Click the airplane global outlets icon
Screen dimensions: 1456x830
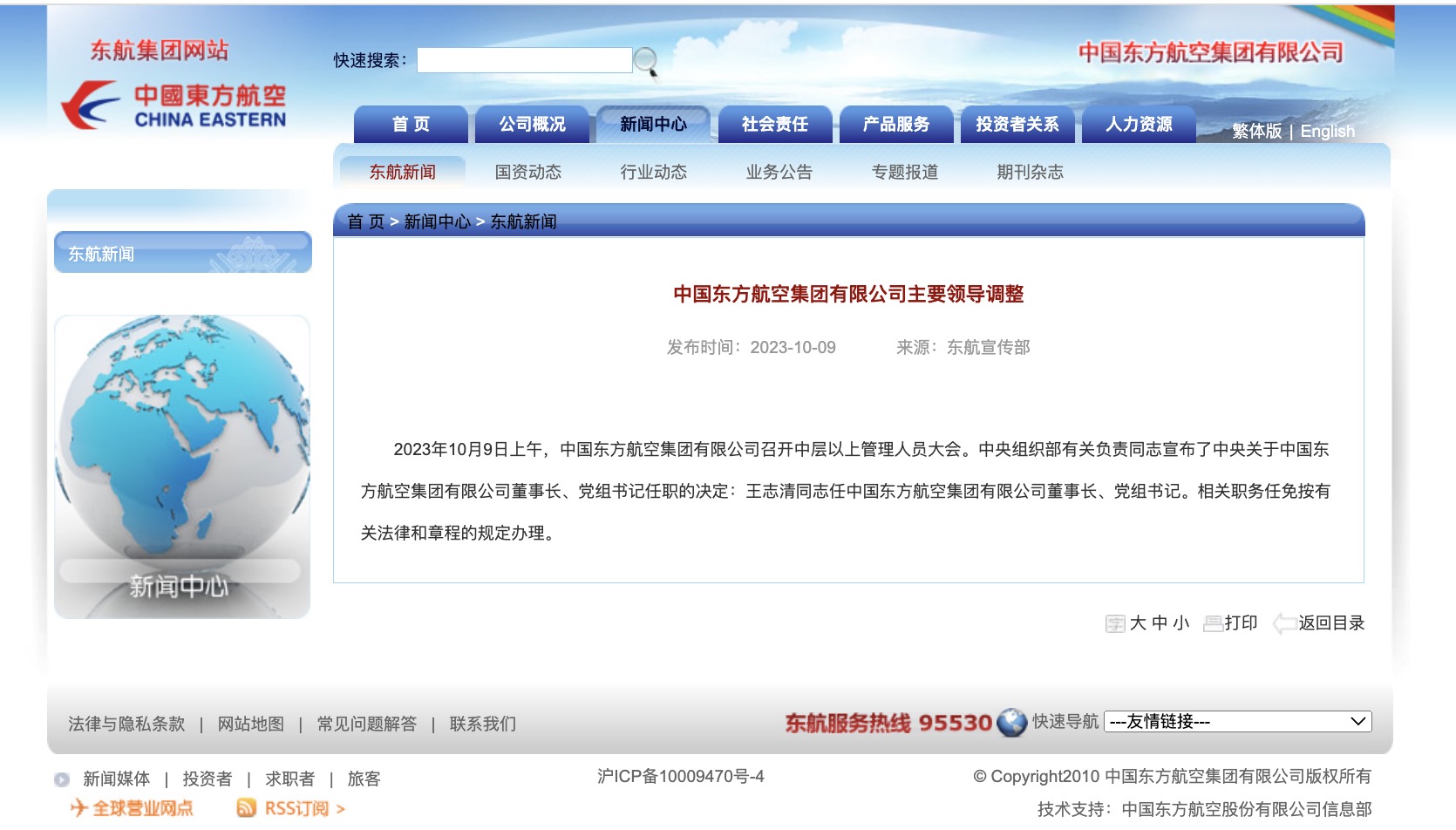79,808
